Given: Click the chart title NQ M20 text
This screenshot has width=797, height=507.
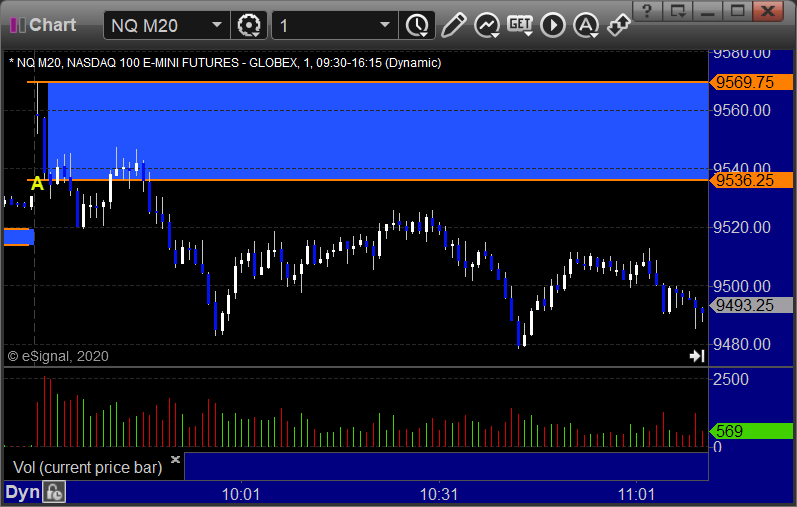Looking at the screenshot, I should (225, 63).
